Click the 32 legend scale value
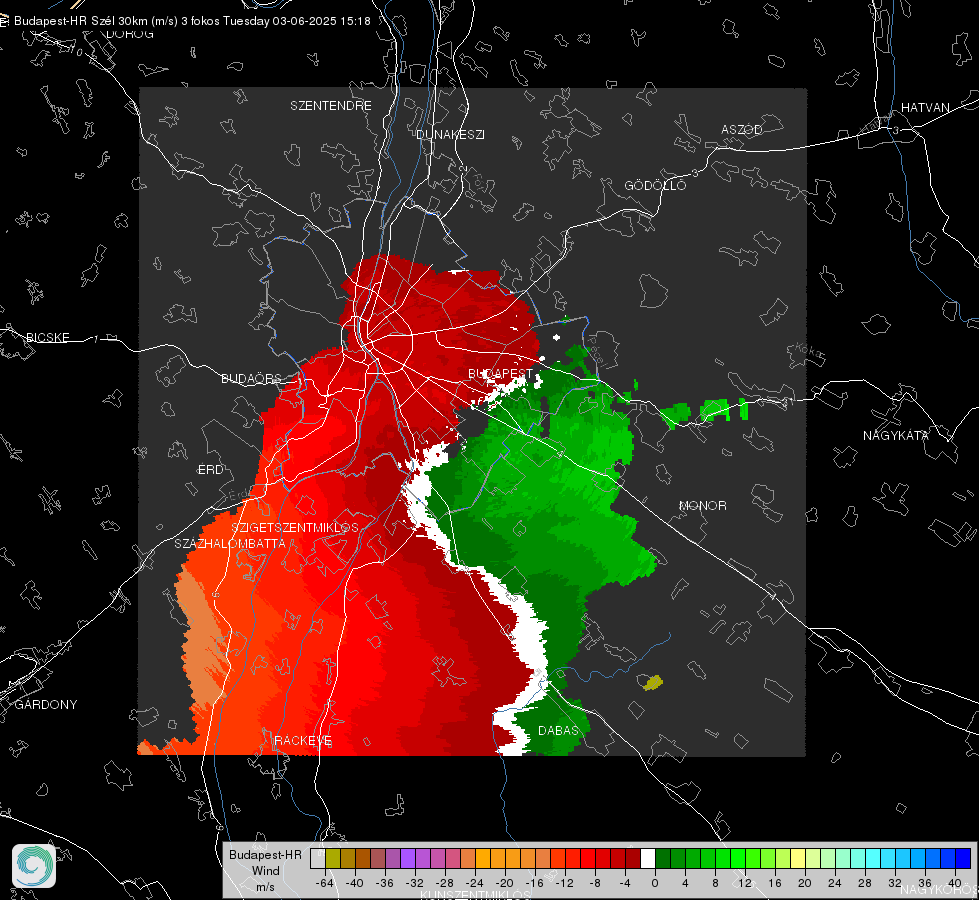 click(894, 883)
